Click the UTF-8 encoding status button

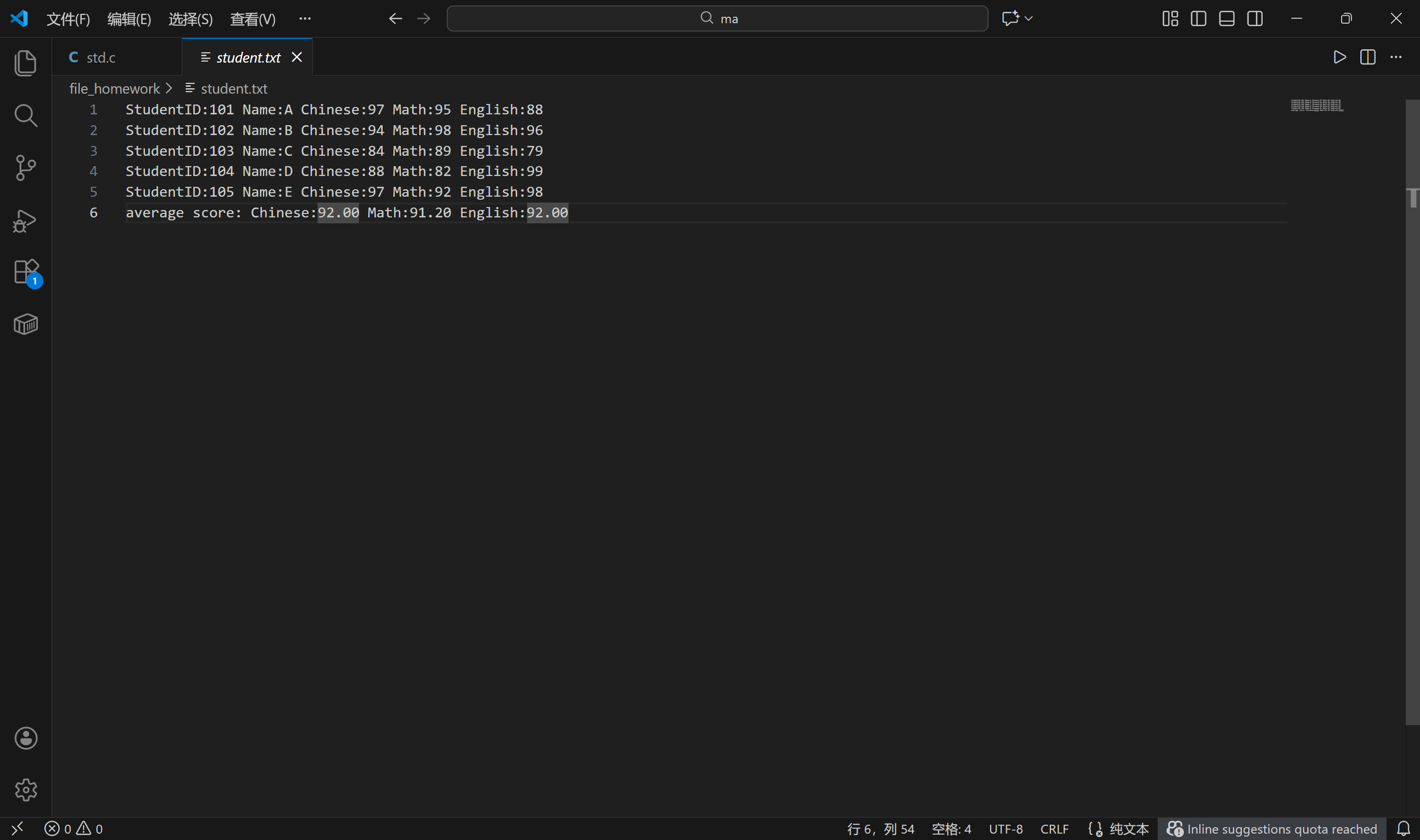coord(1005,829)
